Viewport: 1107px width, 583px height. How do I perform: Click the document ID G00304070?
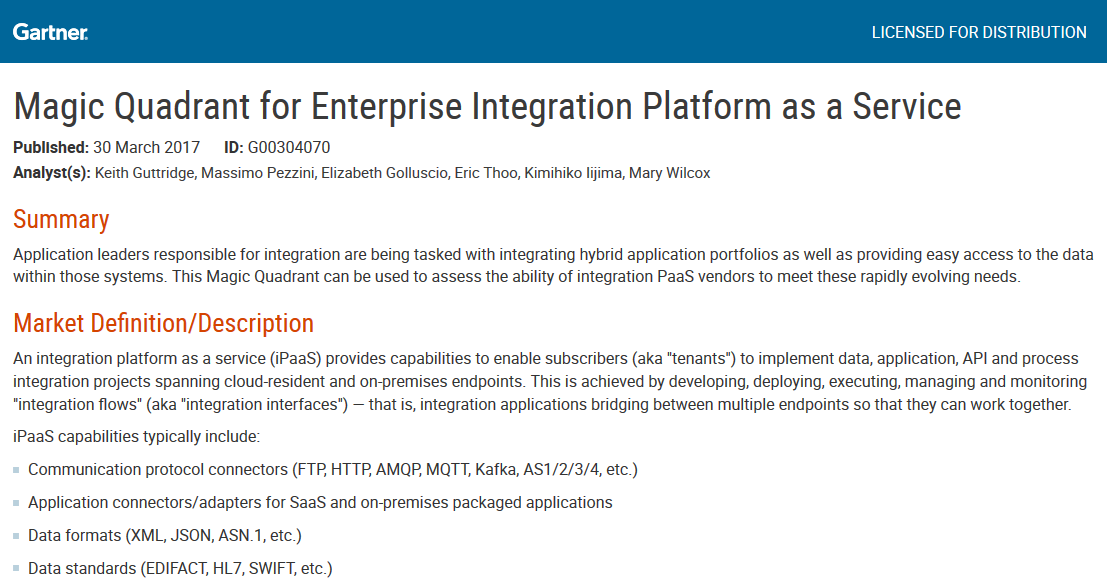289,148
